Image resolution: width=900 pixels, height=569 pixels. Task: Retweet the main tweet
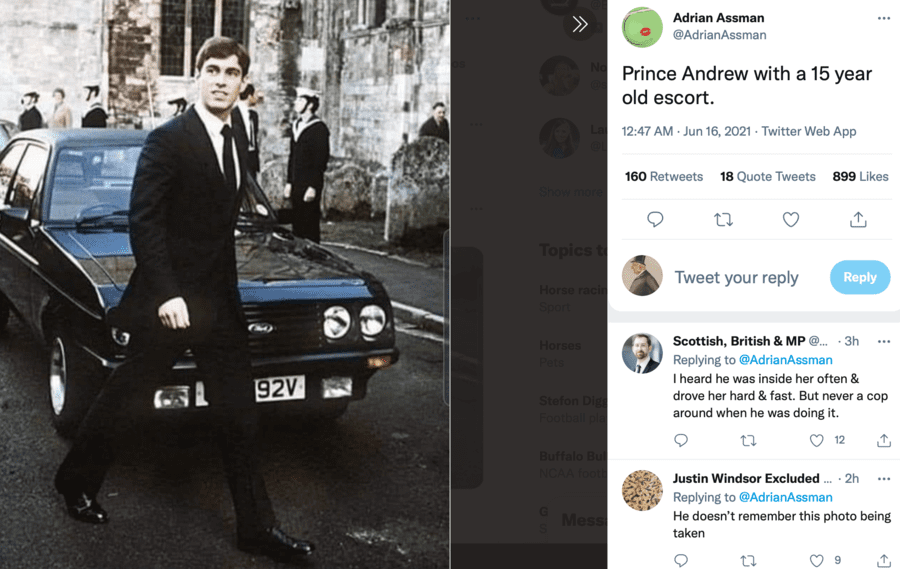pyautogui.click(x=723, y=219)
